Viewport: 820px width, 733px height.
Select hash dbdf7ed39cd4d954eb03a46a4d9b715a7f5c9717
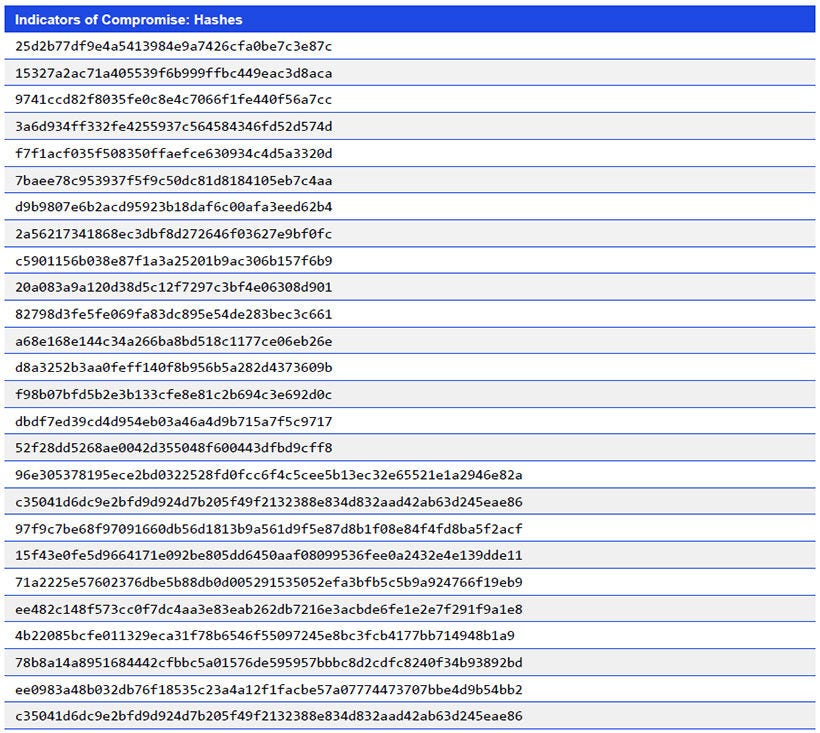pos(174,421)
